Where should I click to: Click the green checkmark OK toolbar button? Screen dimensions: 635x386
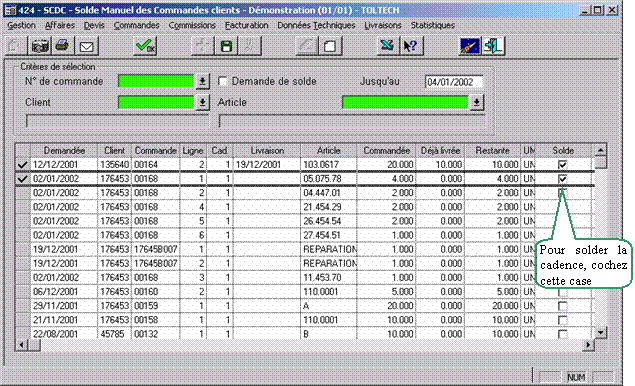(x=145, y=46)
